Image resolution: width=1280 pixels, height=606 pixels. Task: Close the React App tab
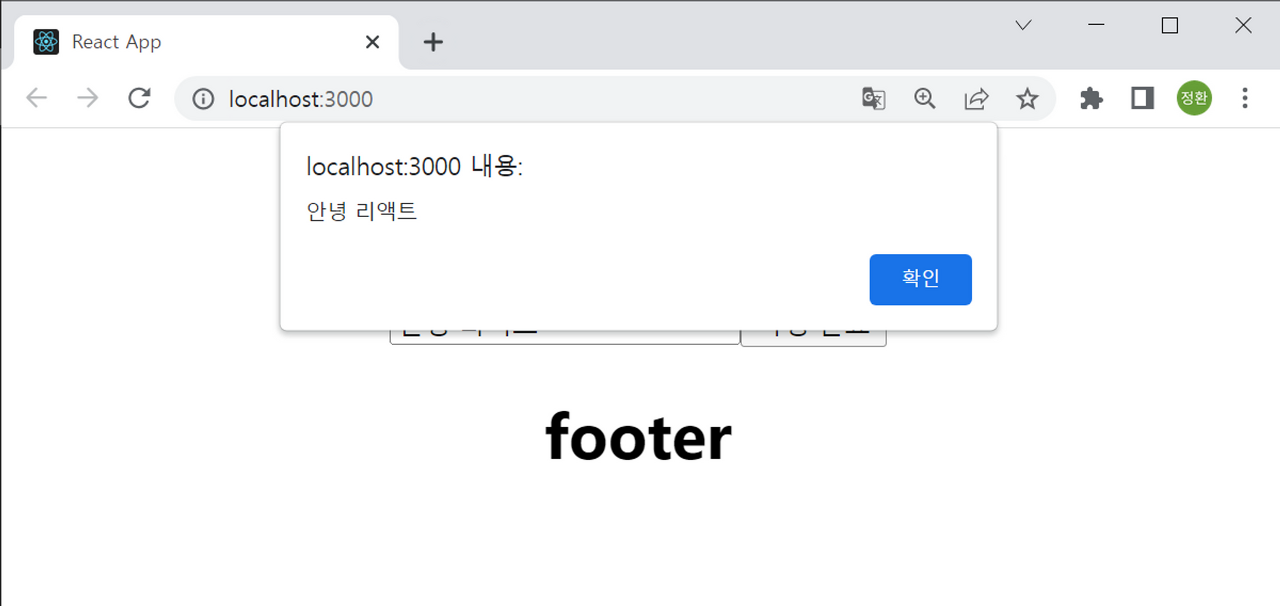[372, 42]
